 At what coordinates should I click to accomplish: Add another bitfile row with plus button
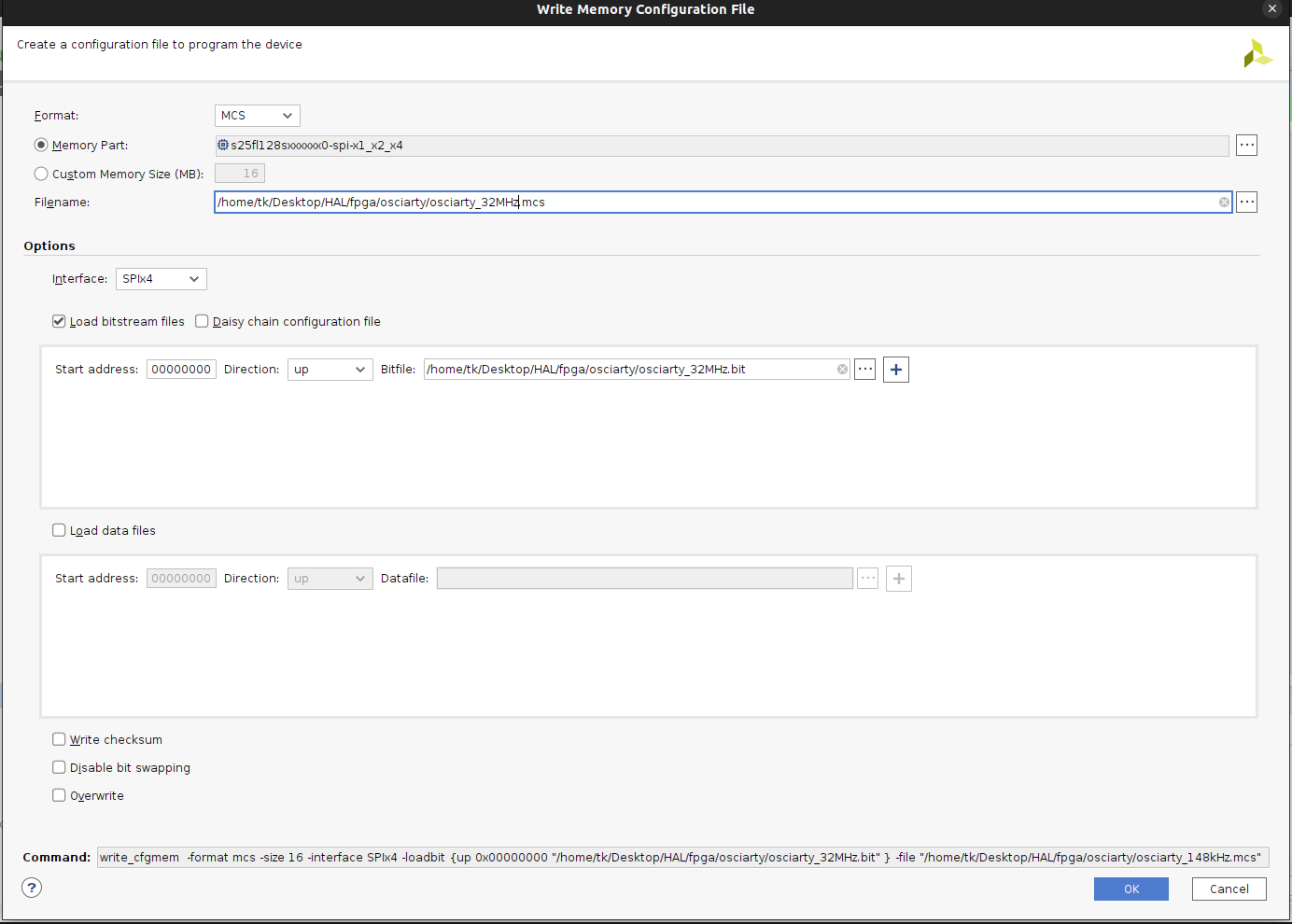pyautogui.click(x=896, y=370)
